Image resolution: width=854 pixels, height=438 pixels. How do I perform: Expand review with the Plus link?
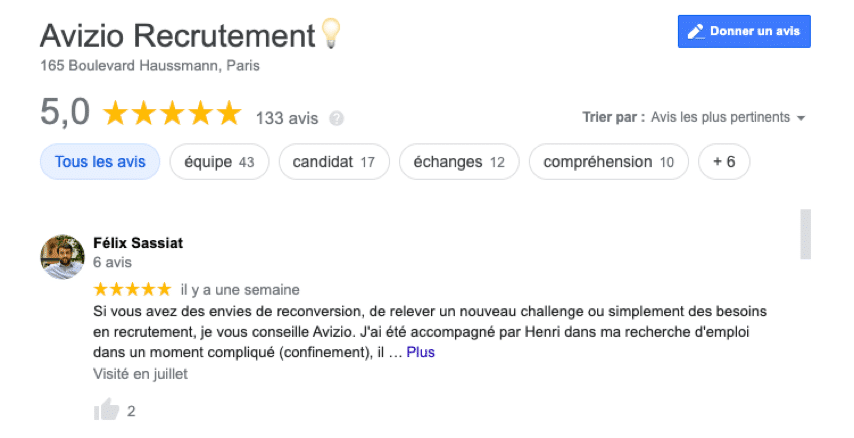tap(420, 352)
